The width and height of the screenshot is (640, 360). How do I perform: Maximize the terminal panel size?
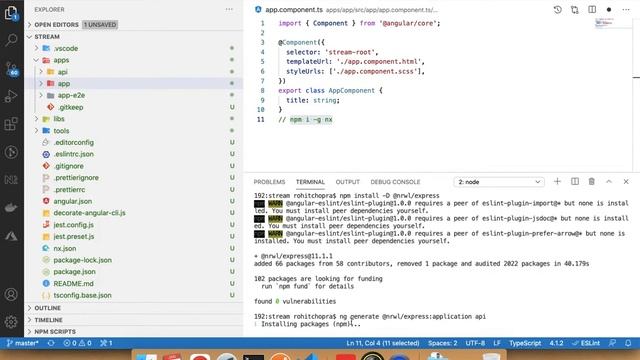[x=609, y=182]
